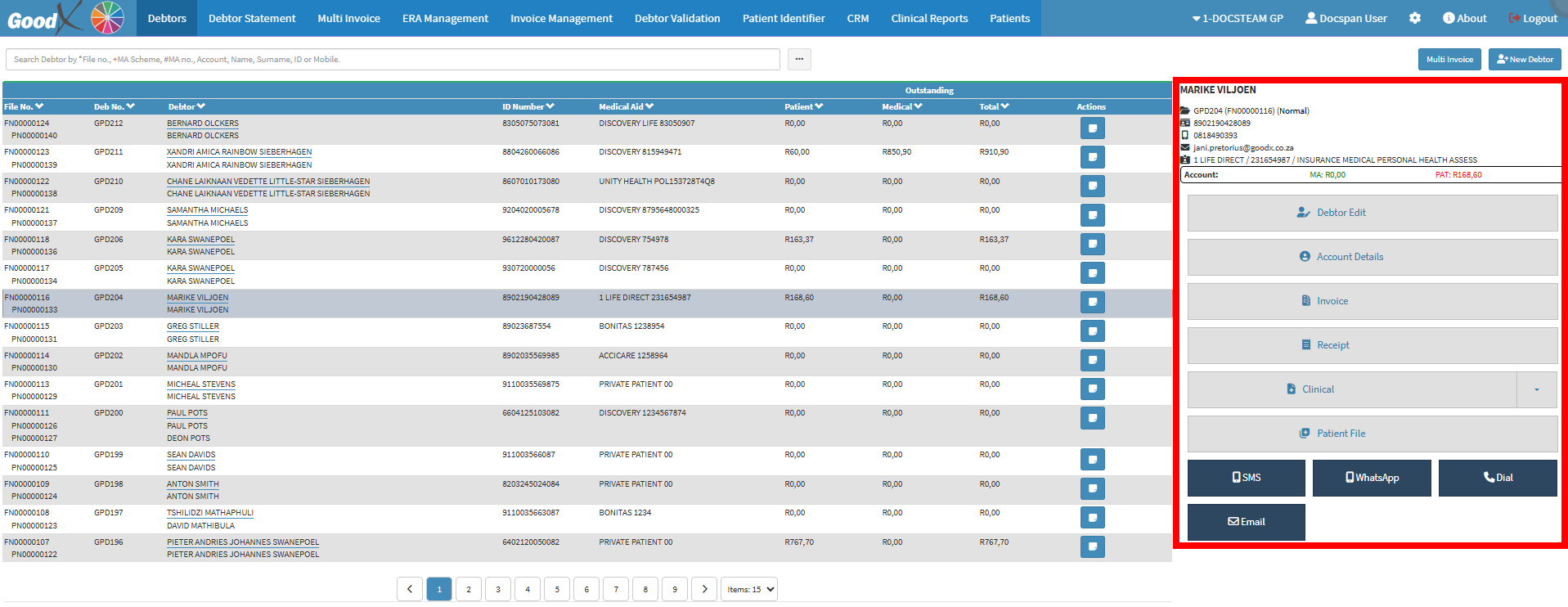Open the Items per page dropdown

click(x=749, y=589)
